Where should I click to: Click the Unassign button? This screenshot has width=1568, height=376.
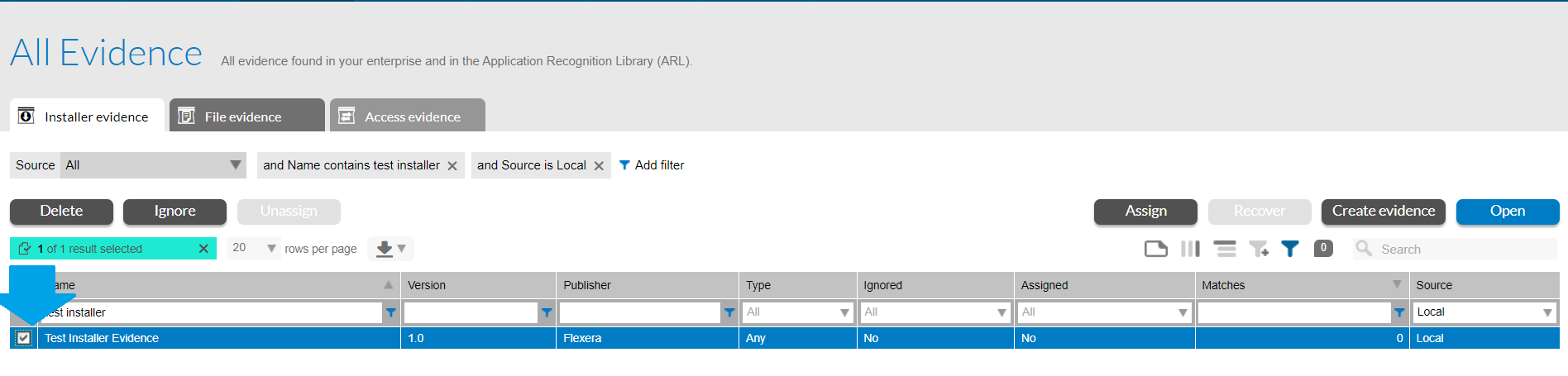(289, 212)
